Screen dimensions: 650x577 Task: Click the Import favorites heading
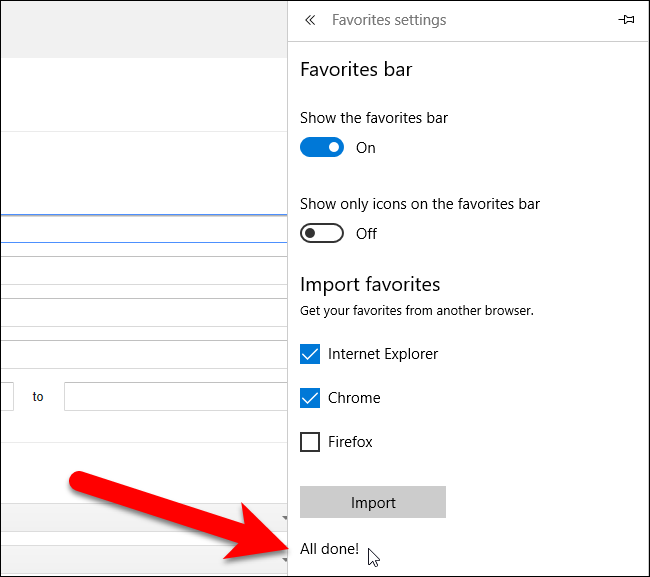pyautogui.click(x=370, y=285)
